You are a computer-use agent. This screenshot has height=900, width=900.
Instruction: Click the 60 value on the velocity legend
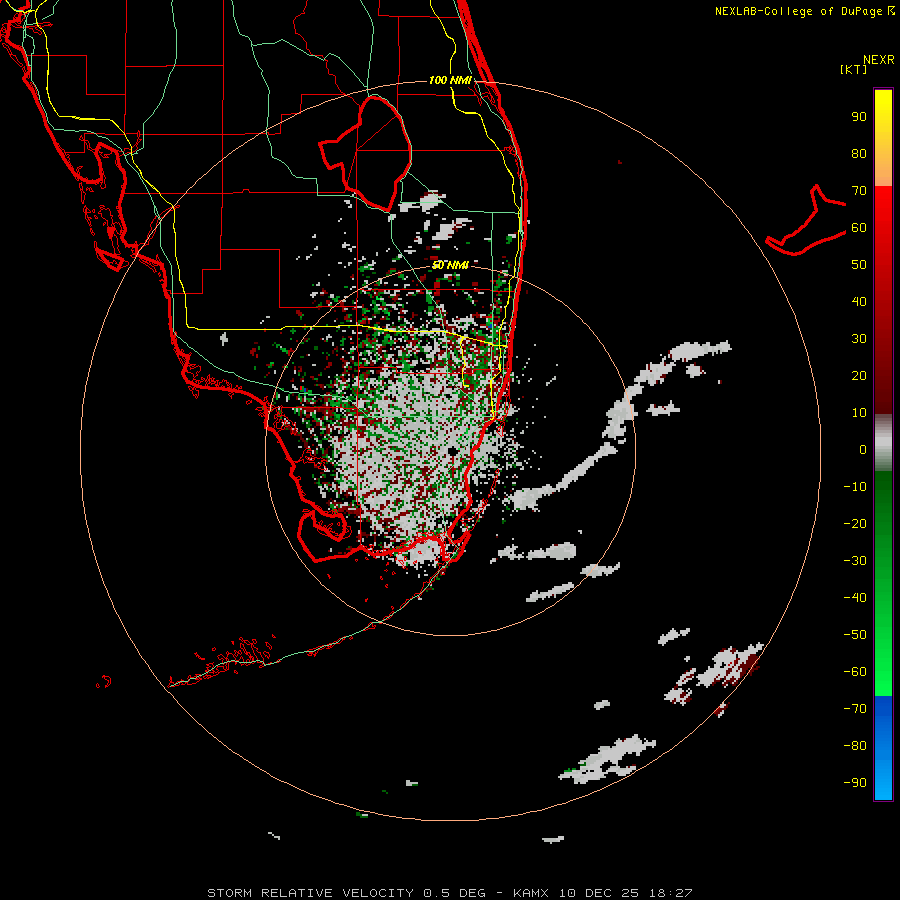(x=859, y=227)
